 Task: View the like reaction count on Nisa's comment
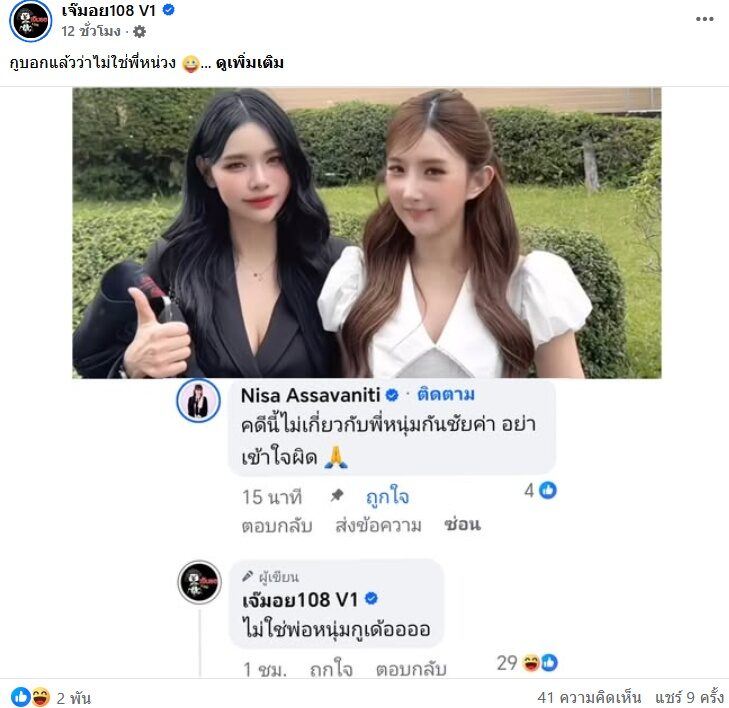540,490
